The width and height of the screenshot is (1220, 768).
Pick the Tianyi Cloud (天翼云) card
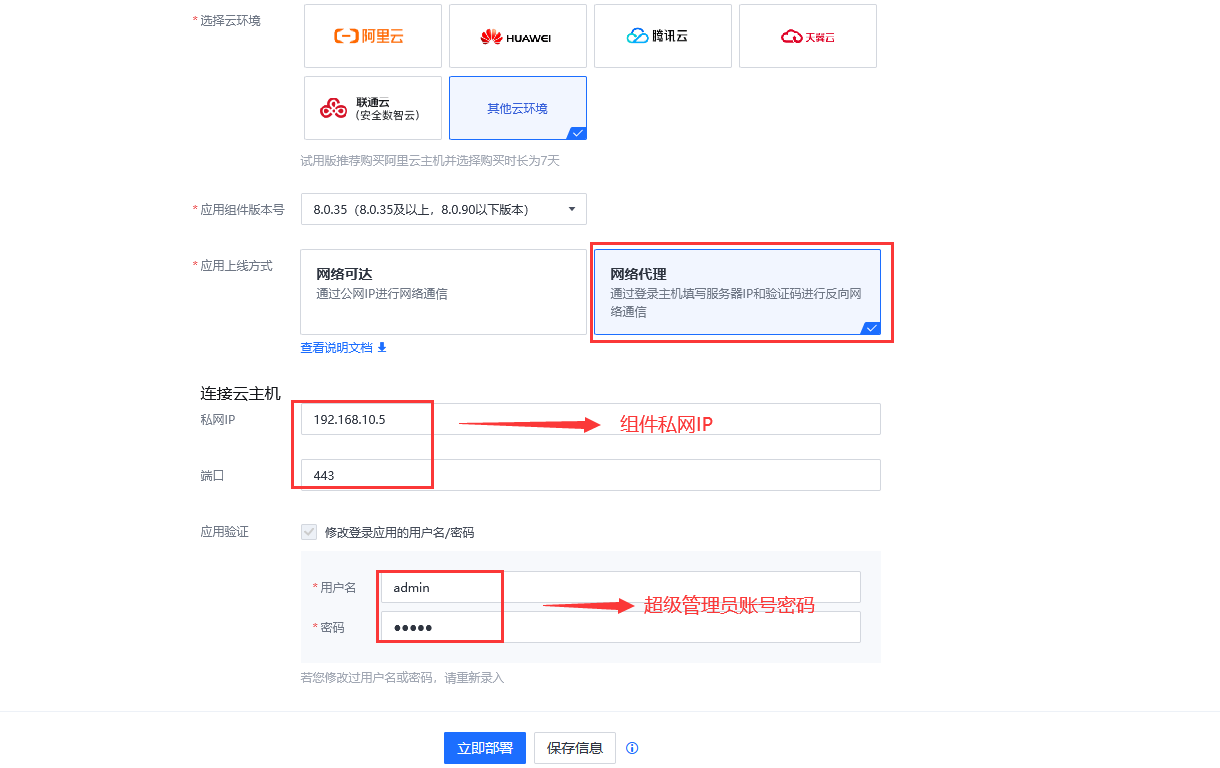coord(807,36)
